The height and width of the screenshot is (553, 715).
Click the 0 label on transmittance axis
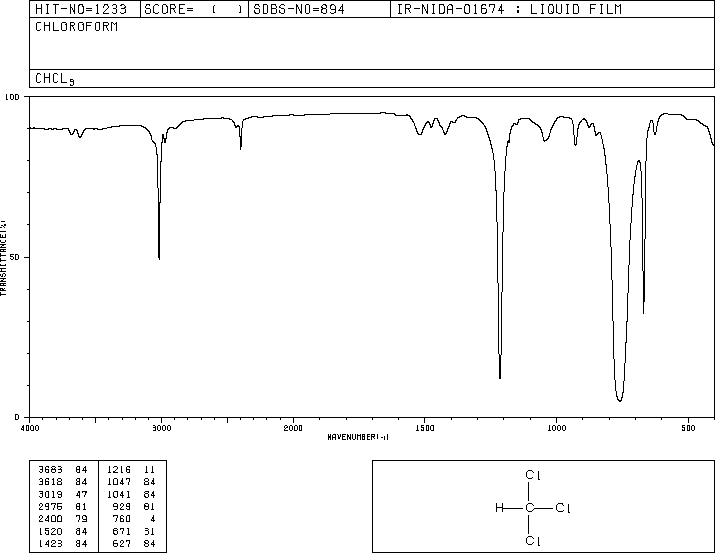pos(17,417)
